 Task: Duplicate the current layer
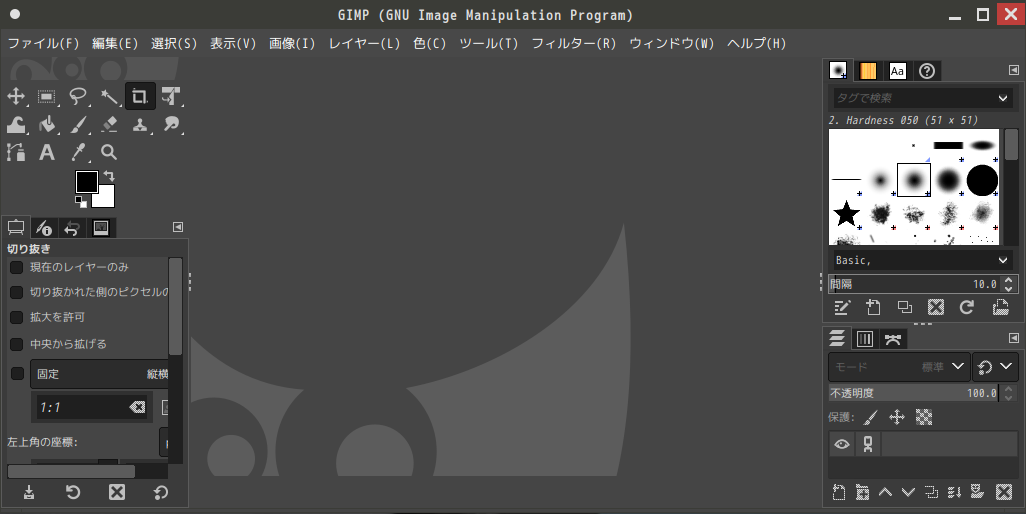(931, 492)
